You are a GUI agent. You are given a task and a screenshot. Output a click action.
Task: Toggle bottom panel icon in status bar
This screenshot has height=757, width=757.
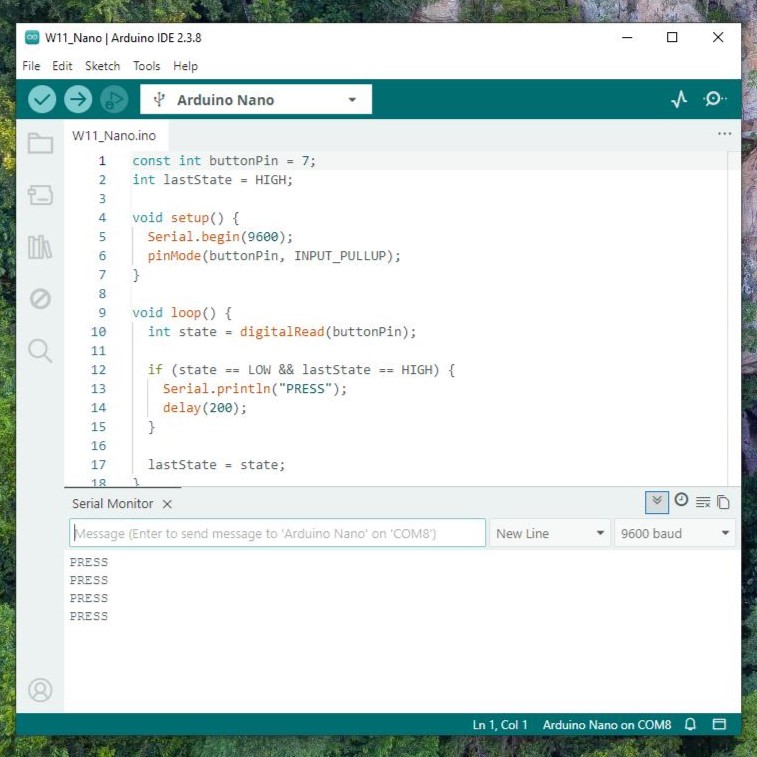[x=719, y=724]
